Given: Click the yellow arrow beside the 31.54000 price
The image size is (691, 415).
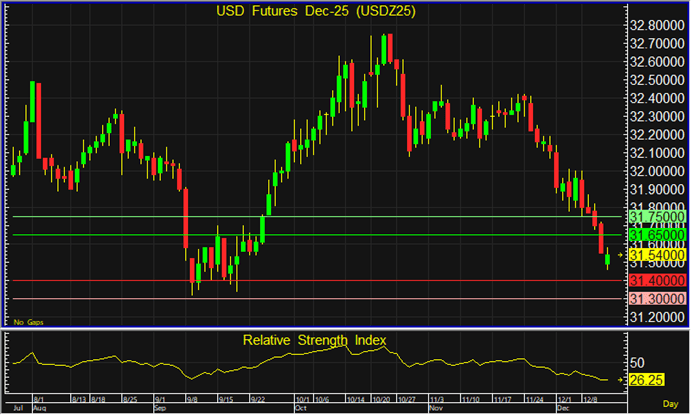Looking at the screenshot, I should (621, 256).
